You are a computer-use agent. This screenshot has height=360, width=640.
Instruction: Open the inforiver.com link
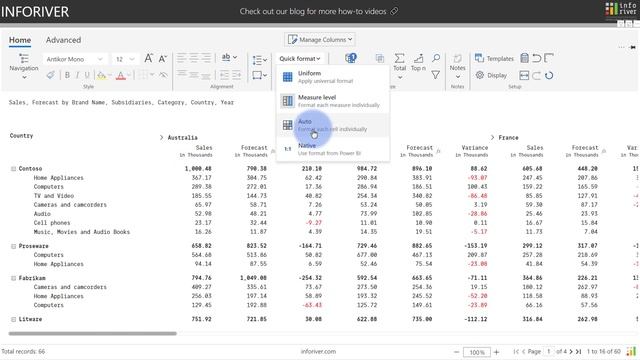(x=318, y=351)
